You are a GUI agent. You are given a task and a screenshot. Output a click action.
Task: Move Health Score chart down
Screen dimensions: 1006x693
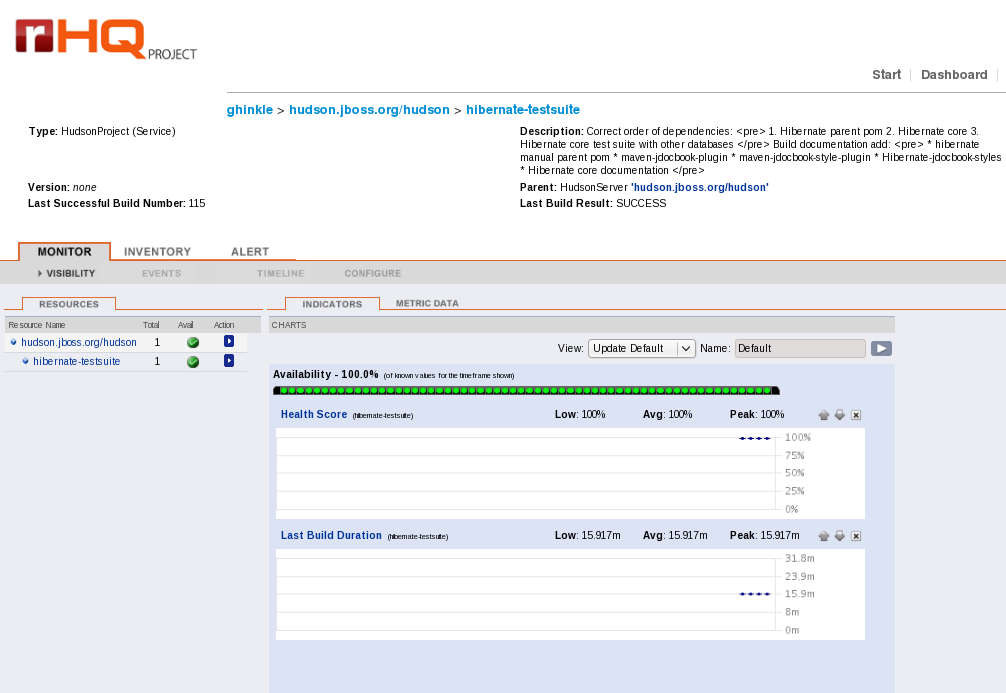point(840,415)
